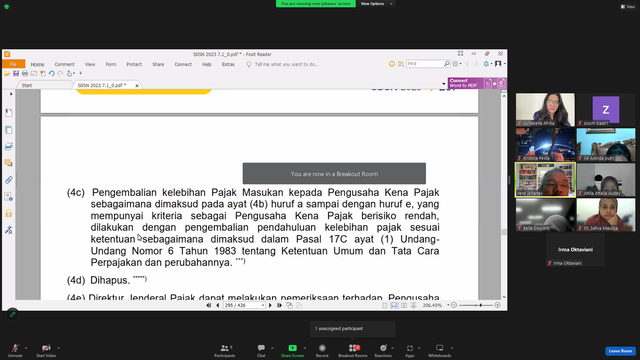Open the Form ribbon tab
The width and height of the screenshot is (640, 360).
pos(111,64)
